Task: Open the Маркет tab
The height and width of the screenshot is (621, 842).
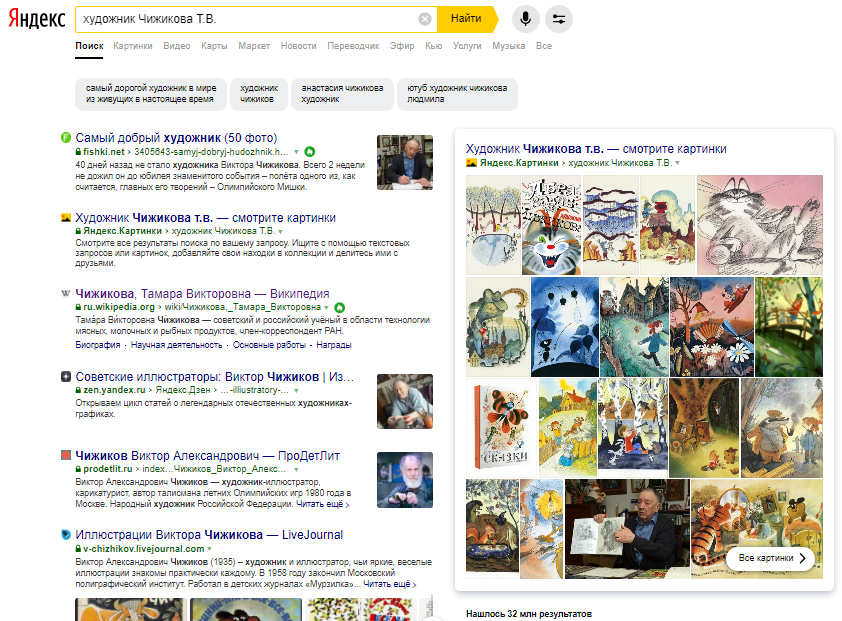Action: coord(254,46)
